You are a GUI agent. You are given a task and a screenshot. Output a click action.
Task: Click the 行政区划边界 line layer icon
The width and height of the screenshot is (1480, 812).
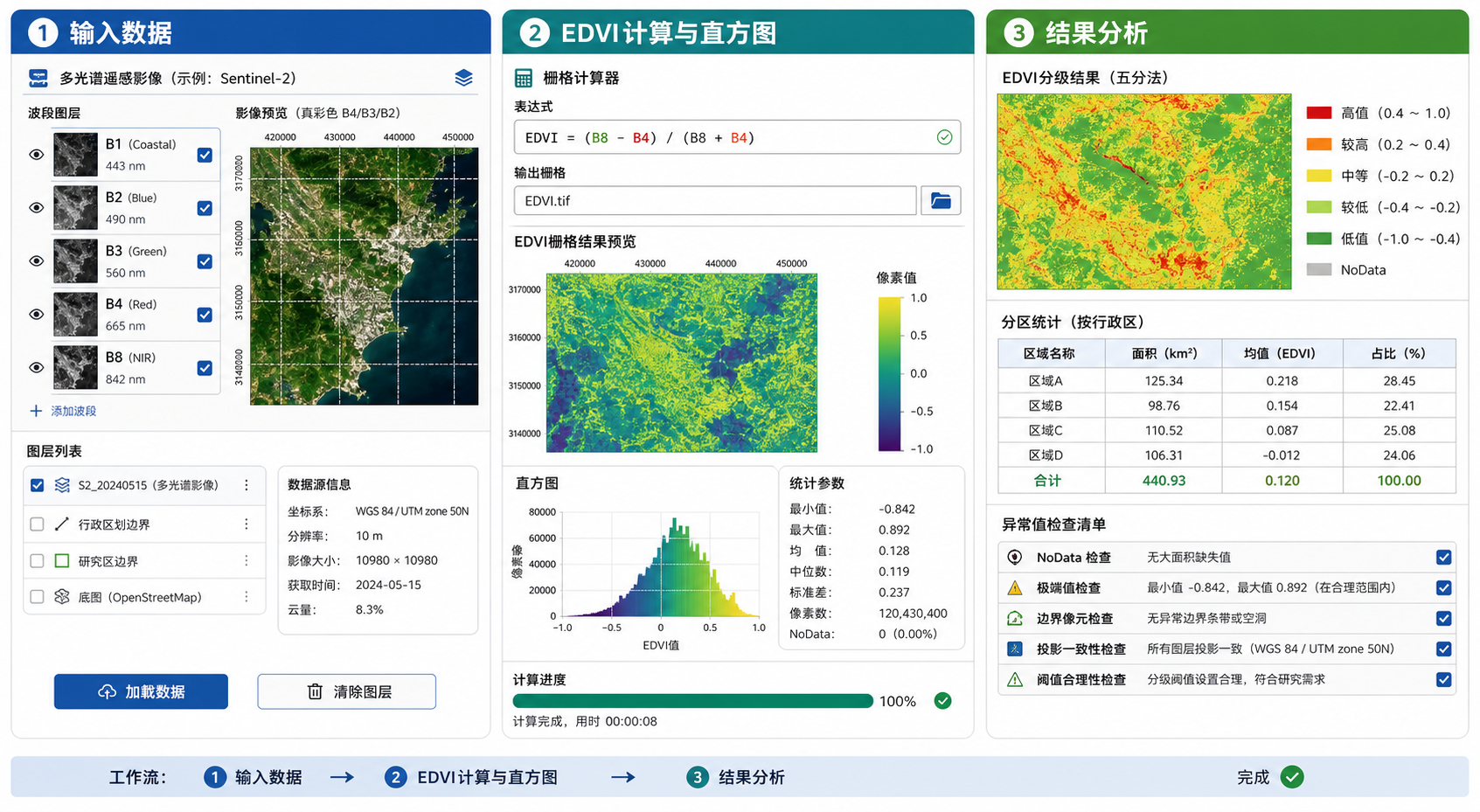tap(62, 524)
